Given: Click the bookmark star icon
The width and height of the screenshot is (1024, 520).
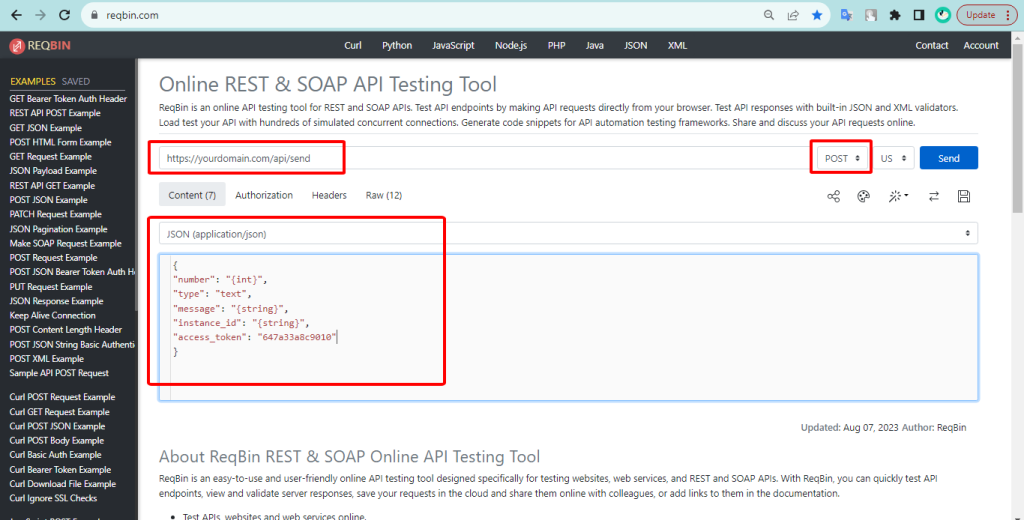Looking at the screenshot, I should tap(817, 15).
